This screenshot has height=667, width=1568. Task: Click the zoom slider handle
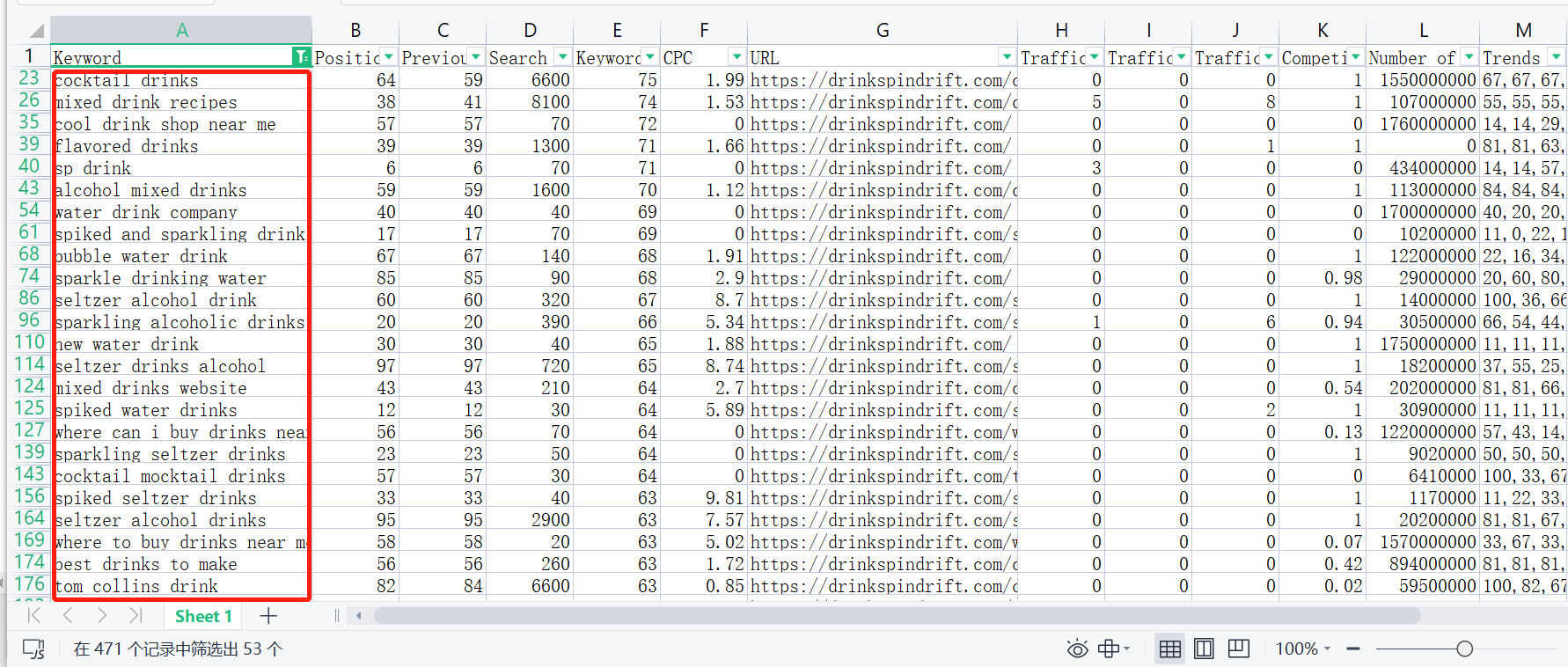point(1464,649)
